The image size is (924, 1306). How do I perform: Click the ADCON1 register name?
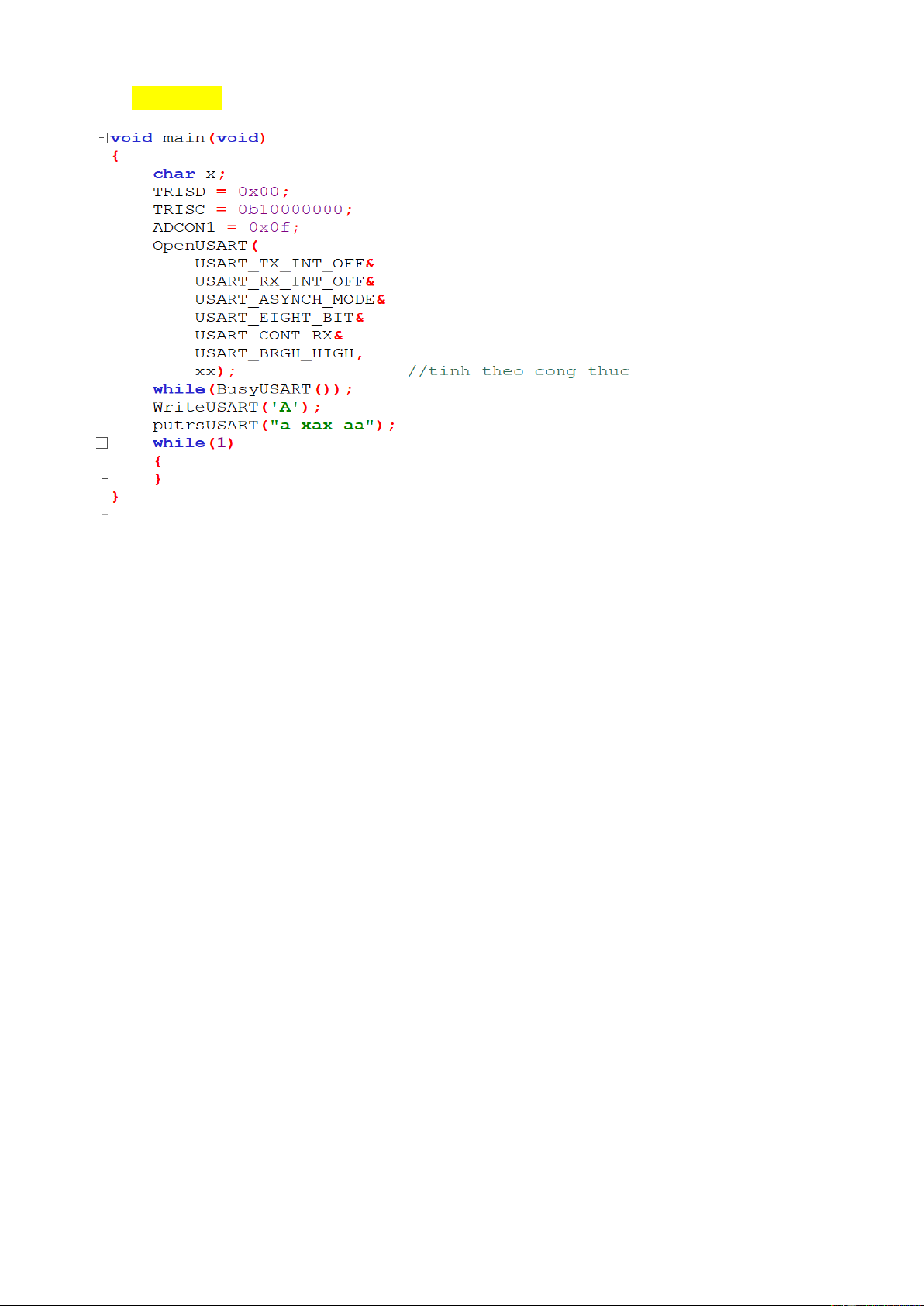(x=184, y=228)
